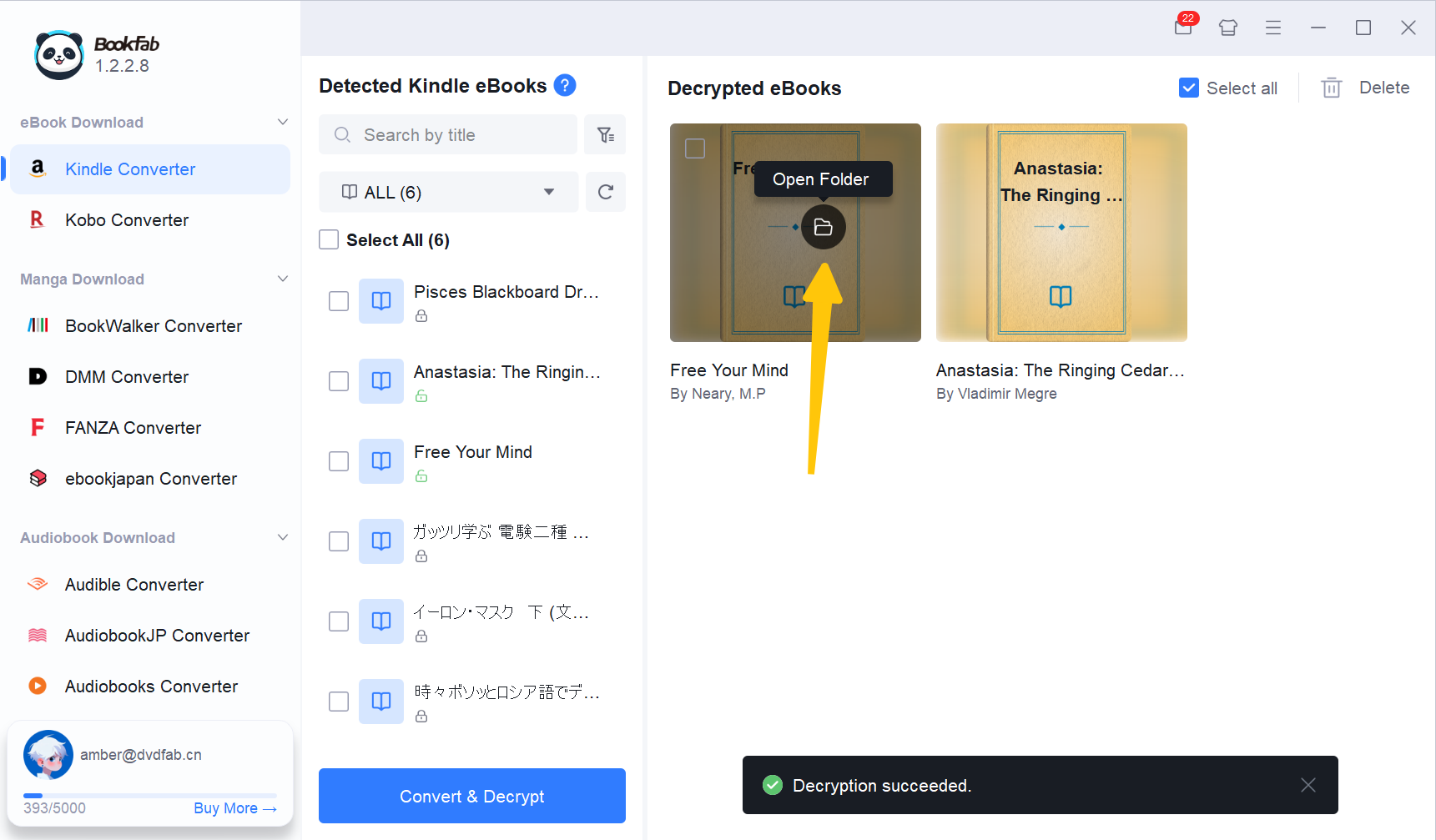This screenshot has width=1436, height=840.
Task: Click the search magnifier icon
Action: click(x=342, y=134)
